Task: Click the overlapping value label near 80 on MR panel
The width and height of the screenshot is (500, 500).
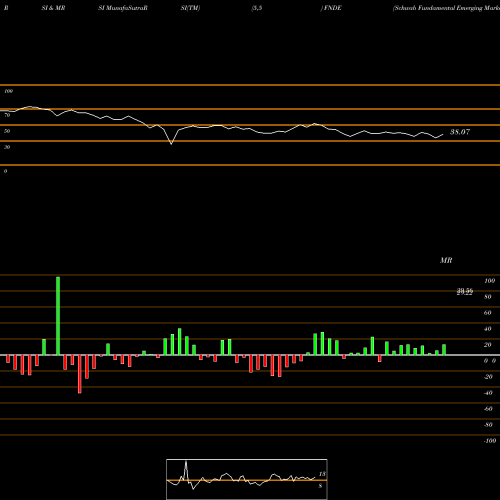Action: click(465, 292)
